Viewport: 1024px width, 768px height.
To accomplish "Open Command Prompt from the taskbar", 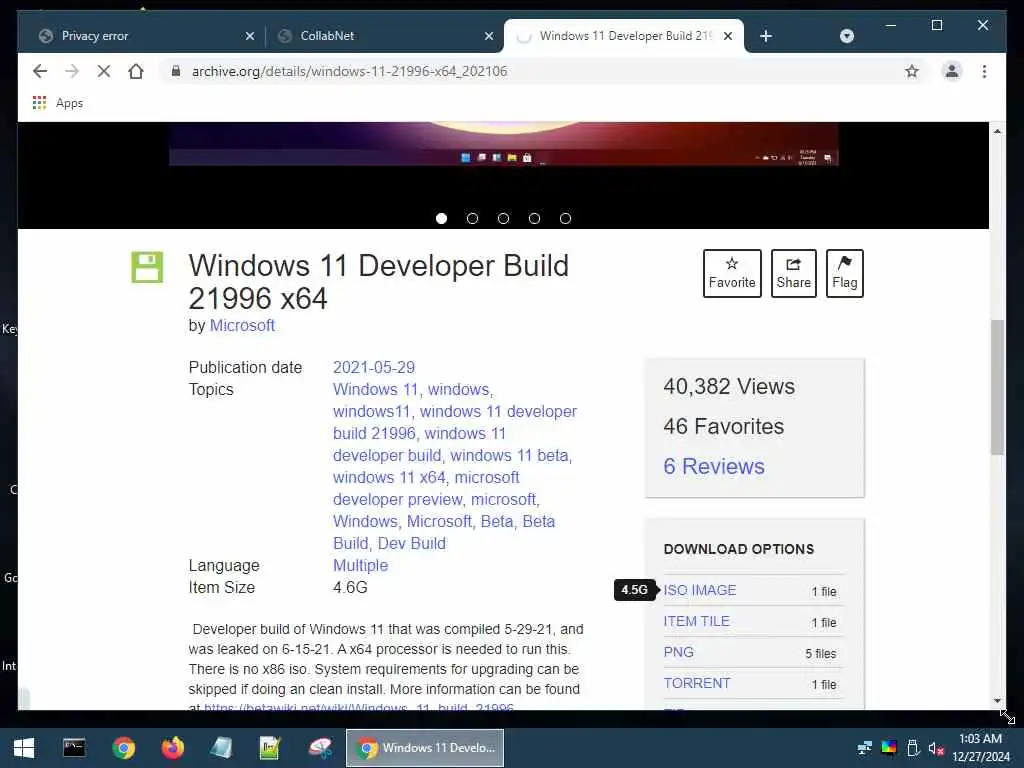I will point(74,748).
